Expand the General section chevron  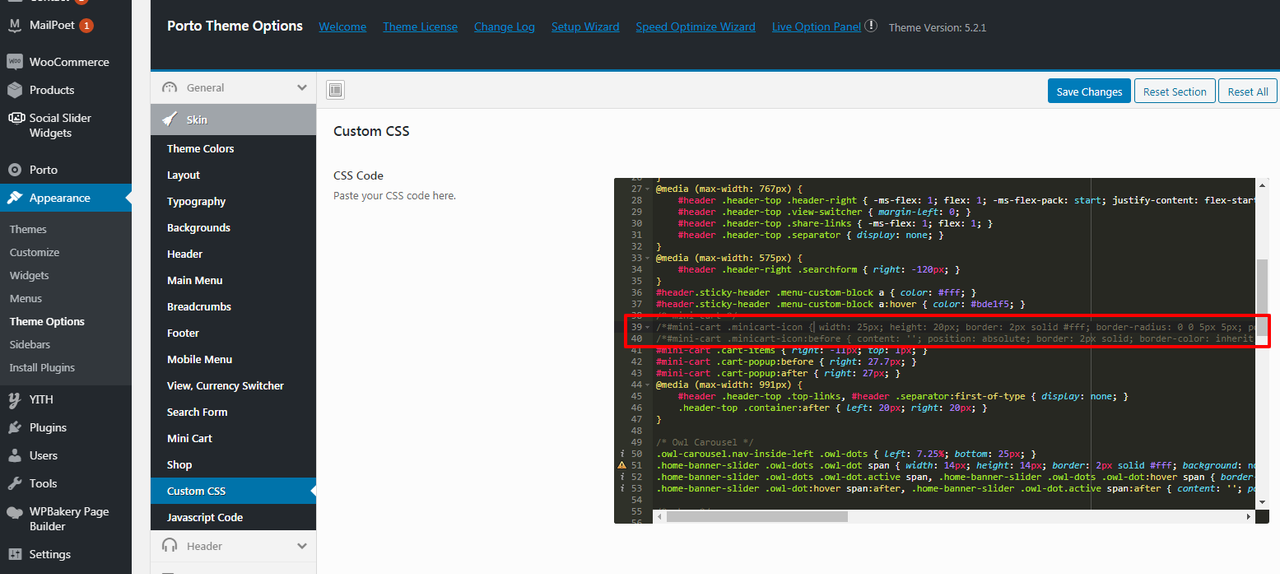(302, 88)
